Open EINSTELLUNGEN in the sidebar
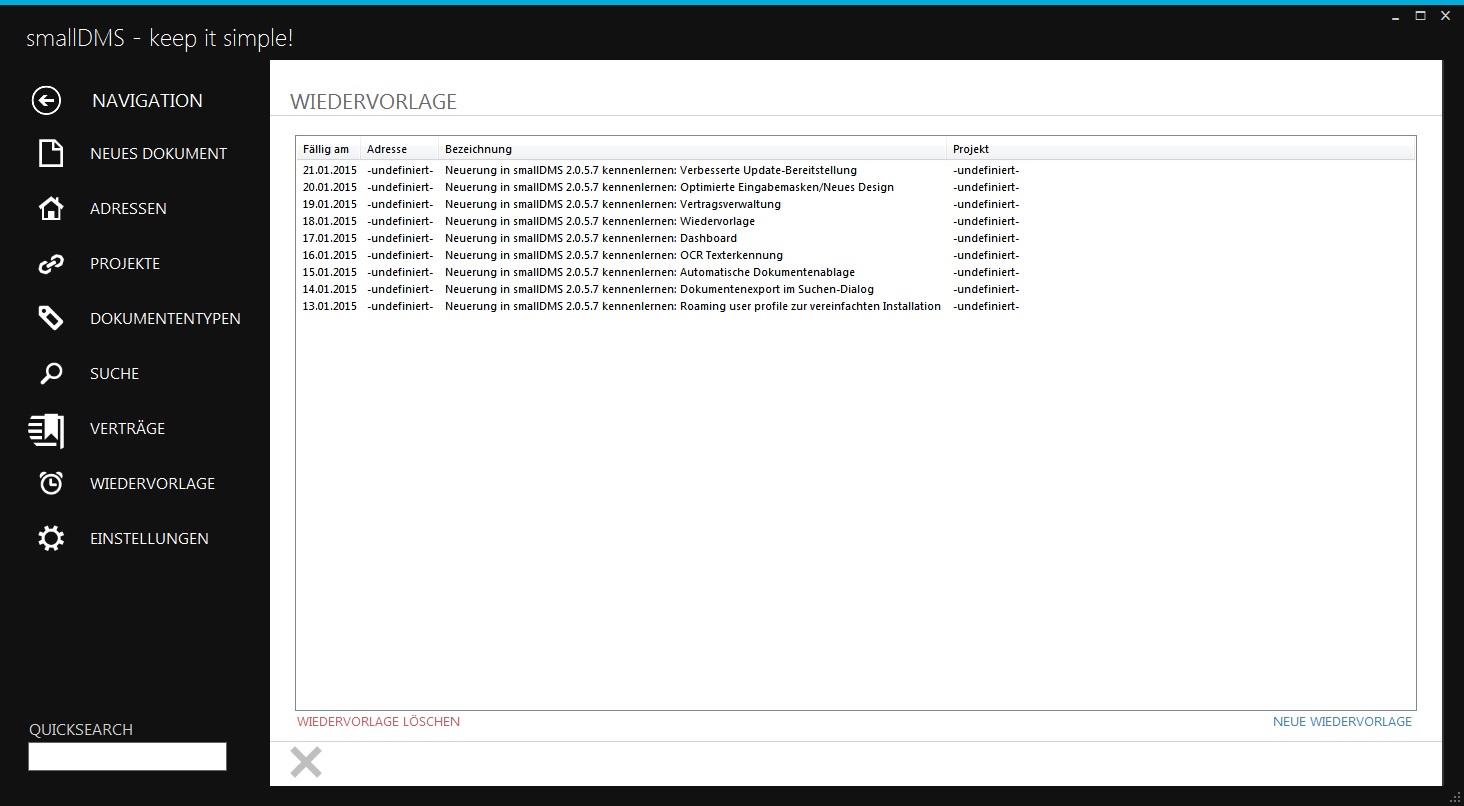Viewport: 1464px width, 806px height. click(149, 539)
